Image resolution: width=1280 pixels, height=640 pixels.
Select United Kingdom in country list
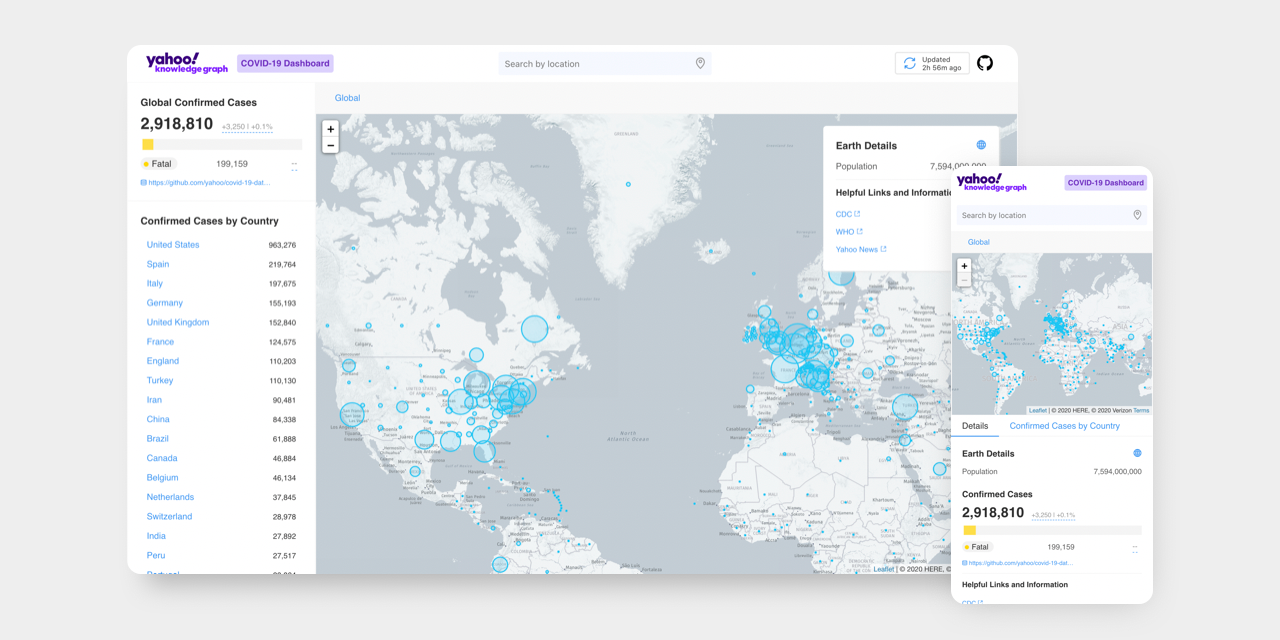tap(178, 322)
